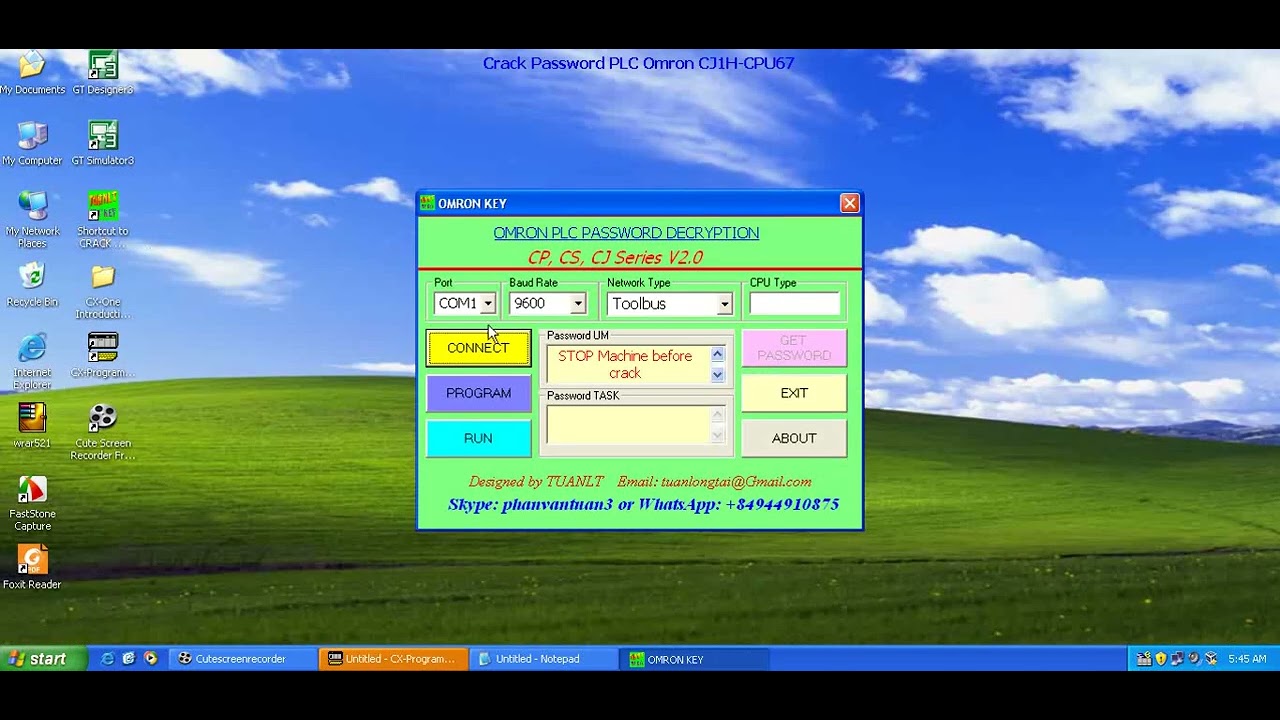Close the OMRON KEY window
This screenshot has width=1280, height=720.
click(849, 203)
